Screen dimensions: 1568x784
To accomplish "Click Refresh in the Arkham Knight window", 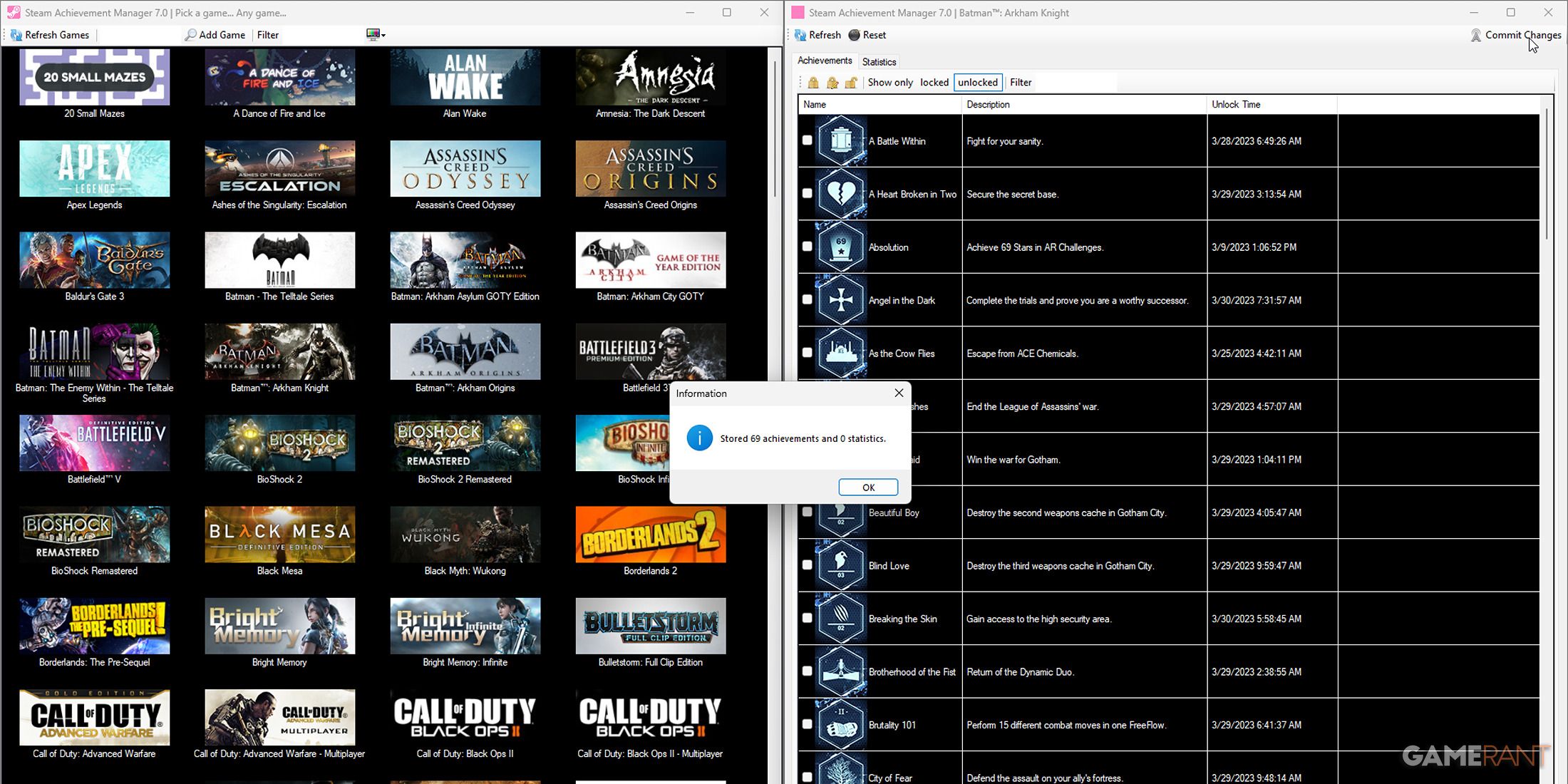I will tap(817, 35).
